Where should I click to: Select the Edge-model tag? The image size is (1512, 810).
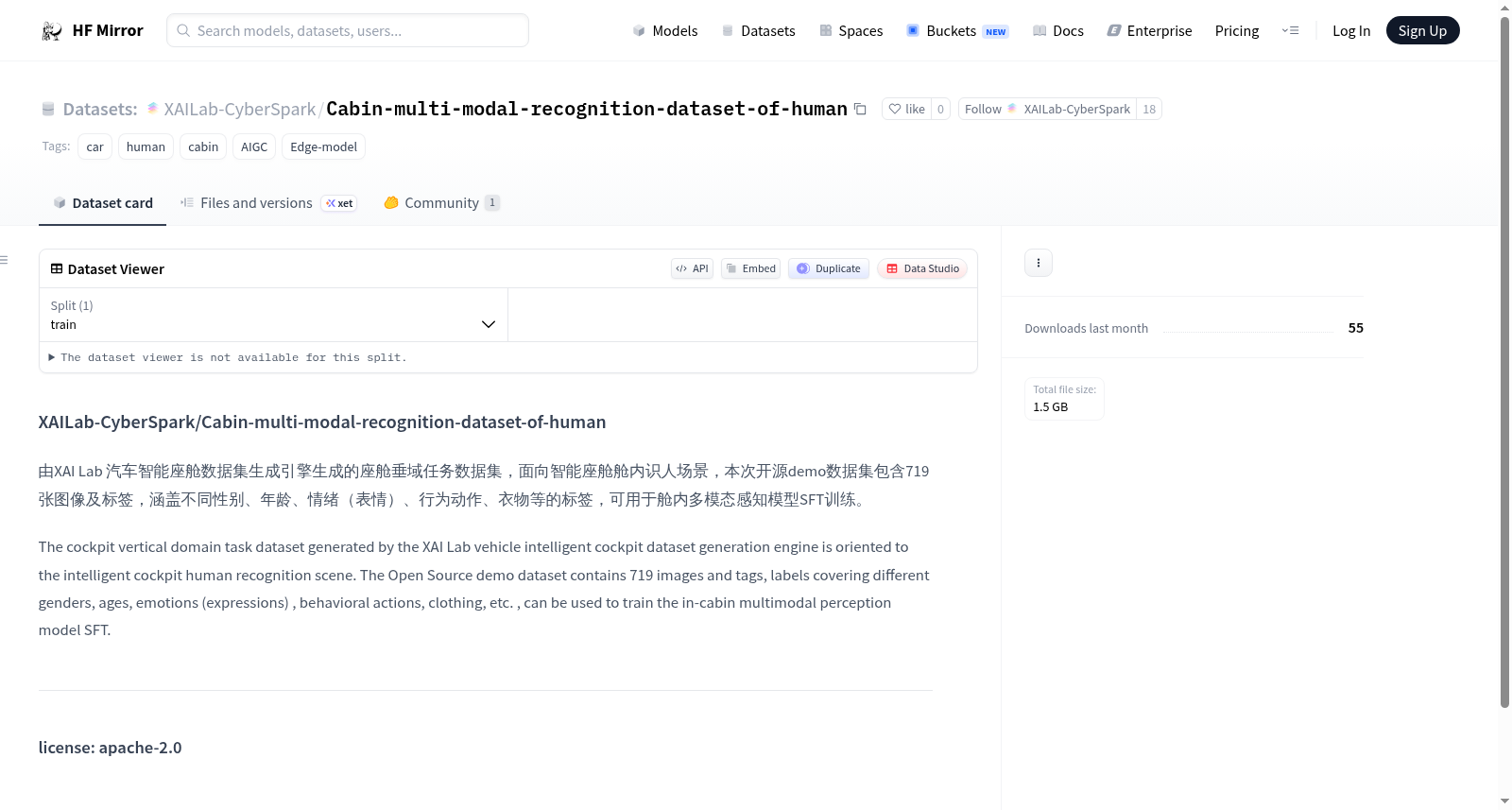pos(323,146)
